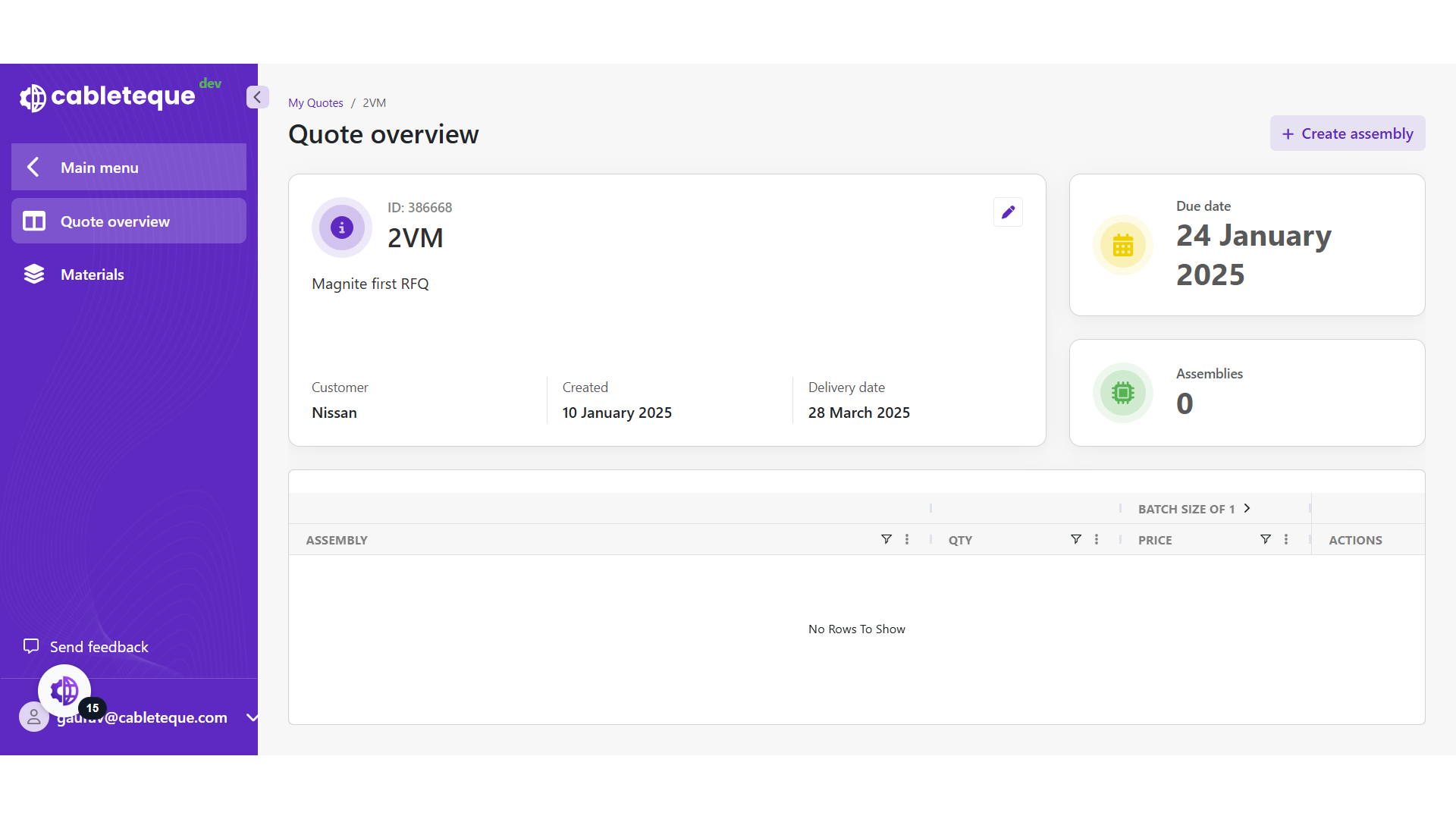Image resolution: width=1456 pixels, height=819 pixels.
Task: Open the filter icon in Assembly column
Action: pos(886,539)
